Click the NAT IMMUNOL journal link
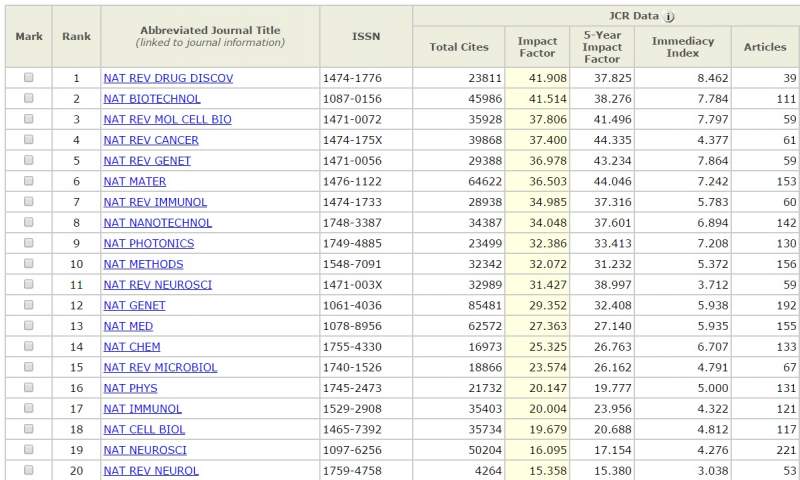800x480 pixels. click(x=142, y=409)
